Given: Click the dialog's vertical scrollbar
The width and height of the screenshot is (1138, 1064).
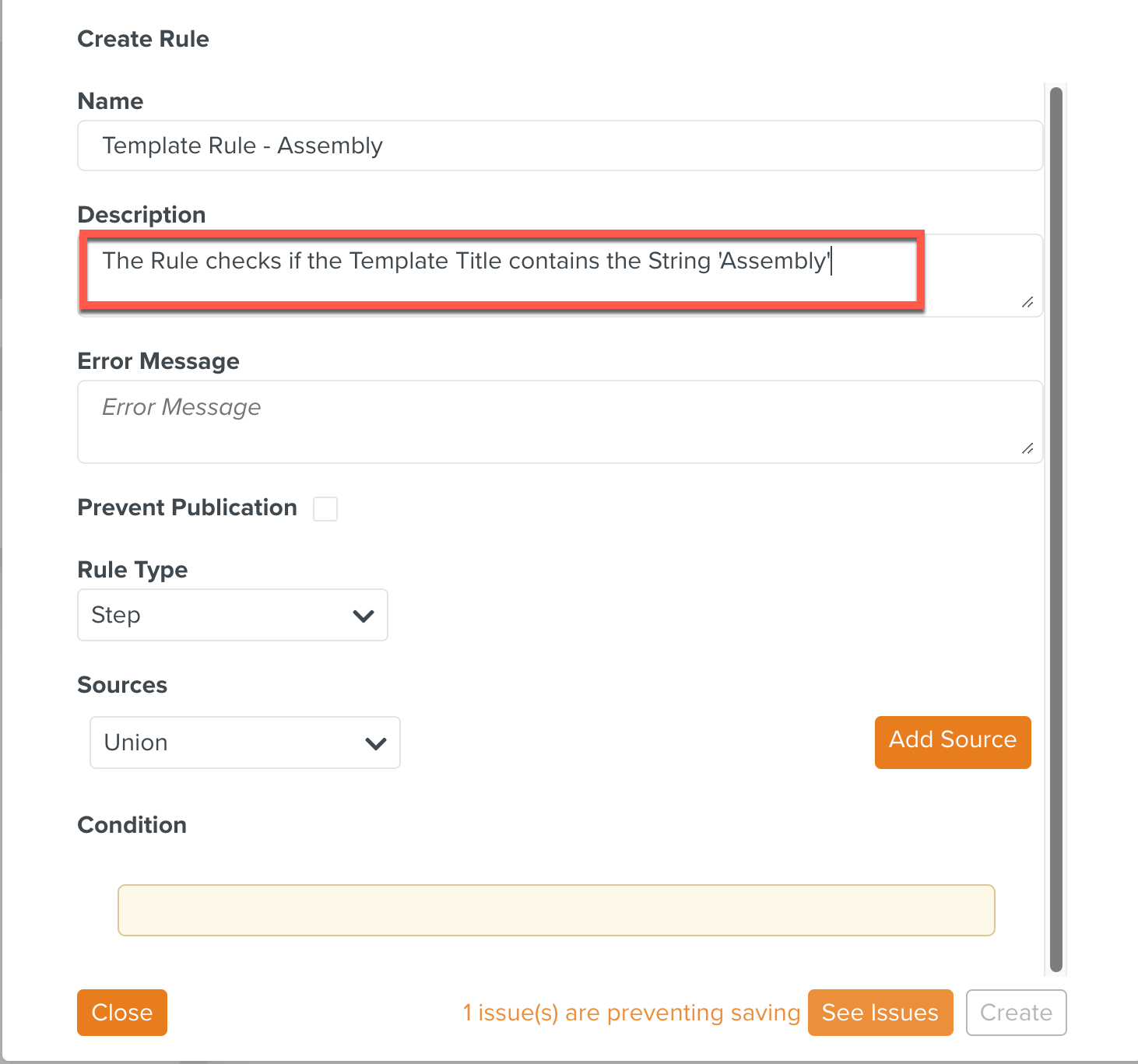Looking at the screenshot, I should point(1055,529).
